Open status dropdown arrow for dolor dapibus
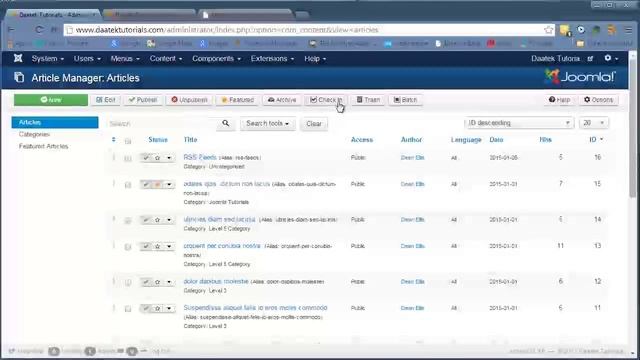This screenshot has width=640, height=360. [169, 282]
